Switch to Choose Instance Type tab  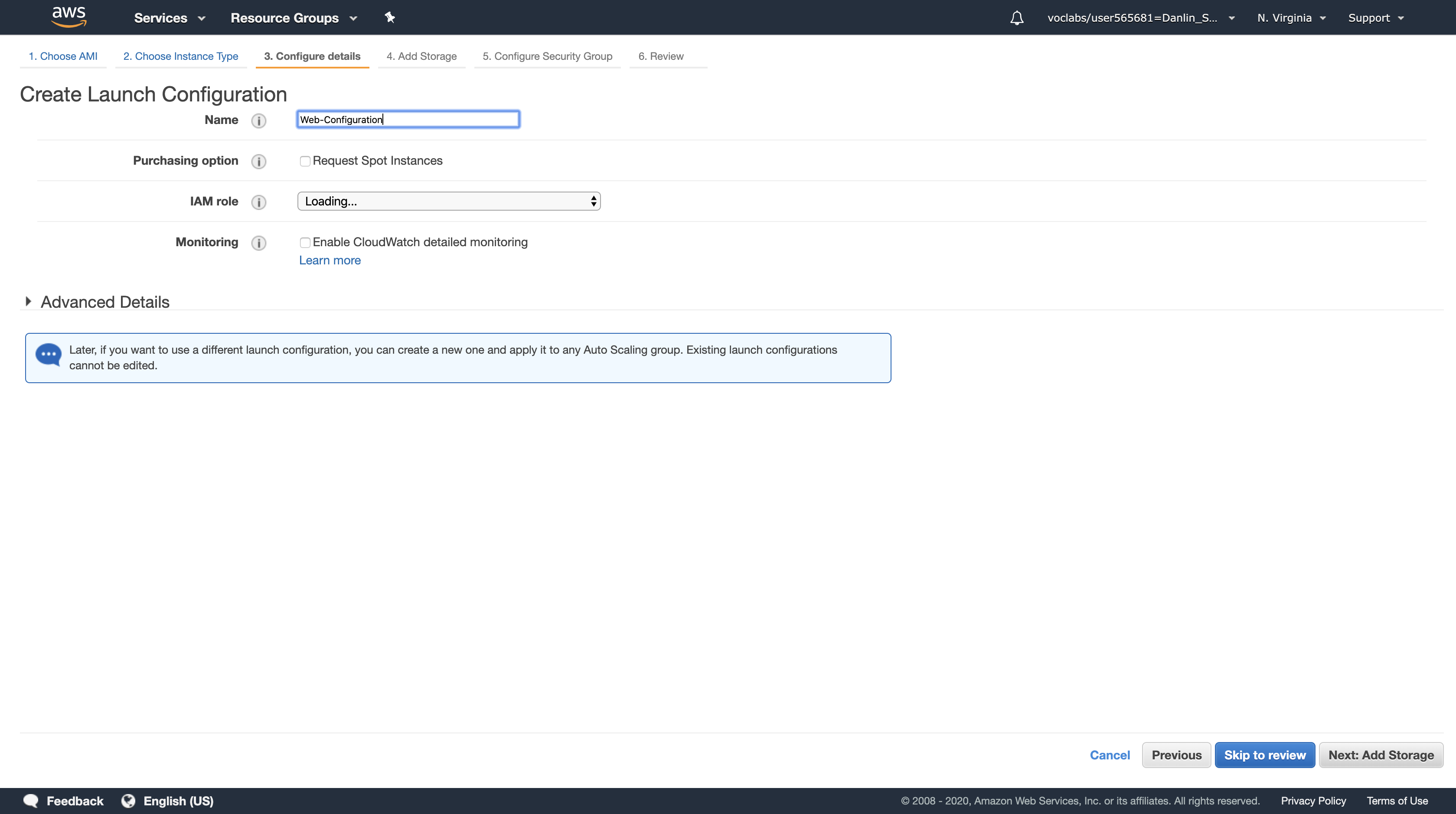pos(180,56)
